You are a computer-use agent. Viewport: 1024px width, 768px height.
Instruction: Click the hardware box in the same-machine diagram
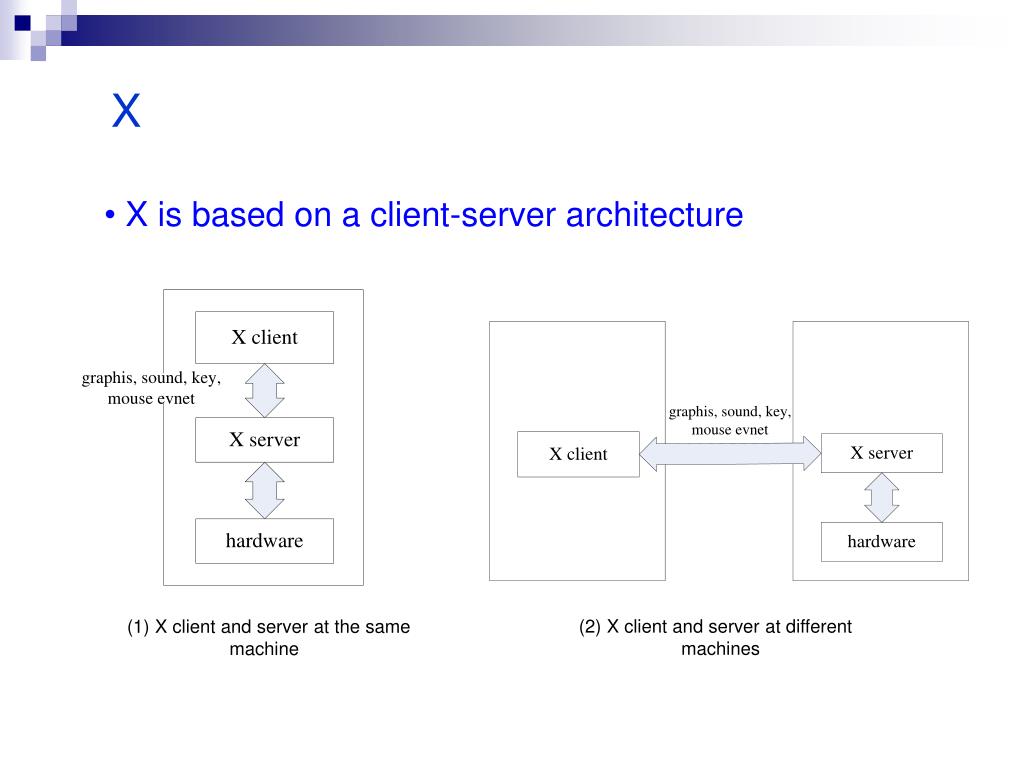coord(264,541)
